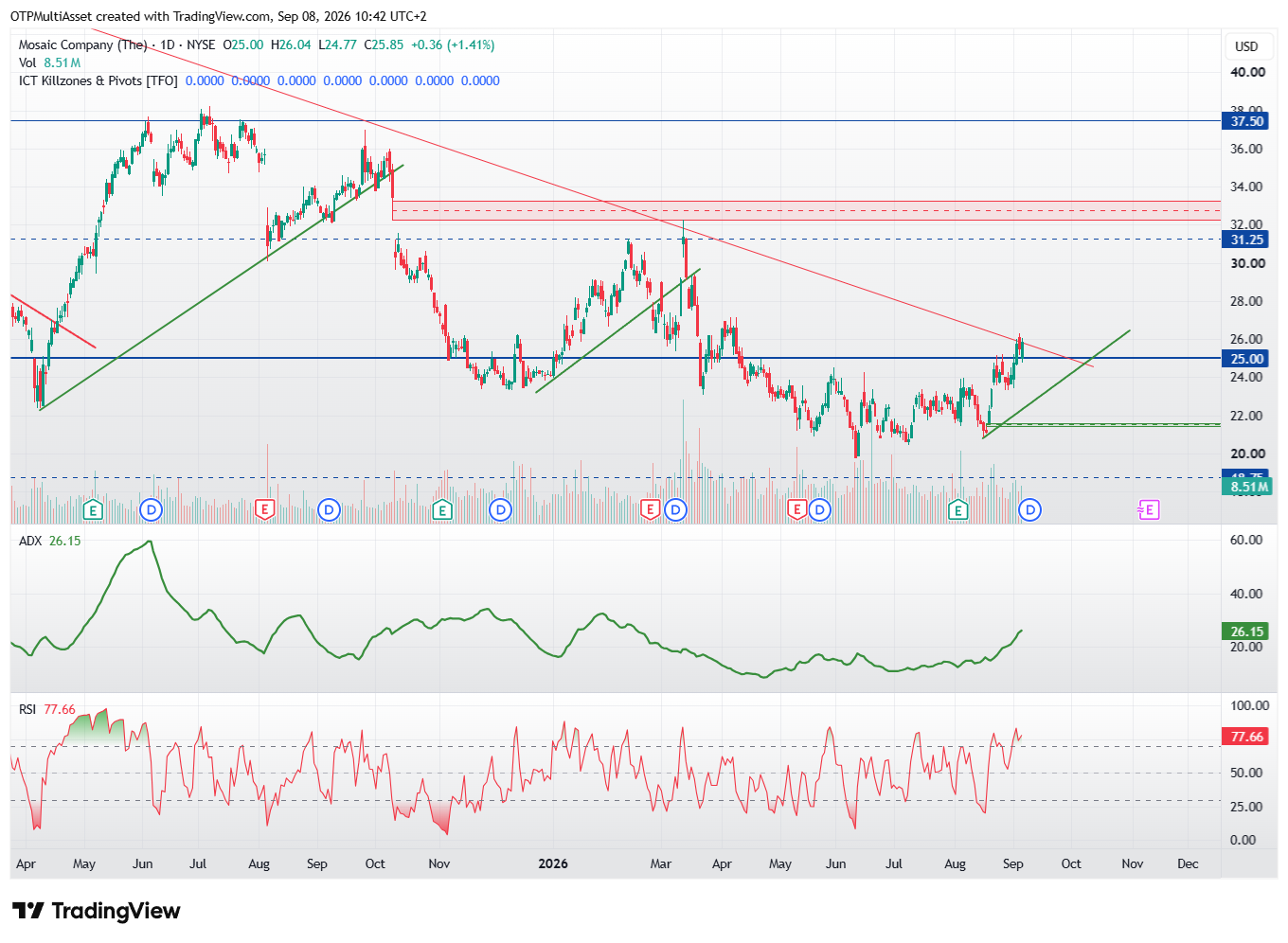
Task: Click the dividend D marker near December 2025
Action: tap(500, 510)
